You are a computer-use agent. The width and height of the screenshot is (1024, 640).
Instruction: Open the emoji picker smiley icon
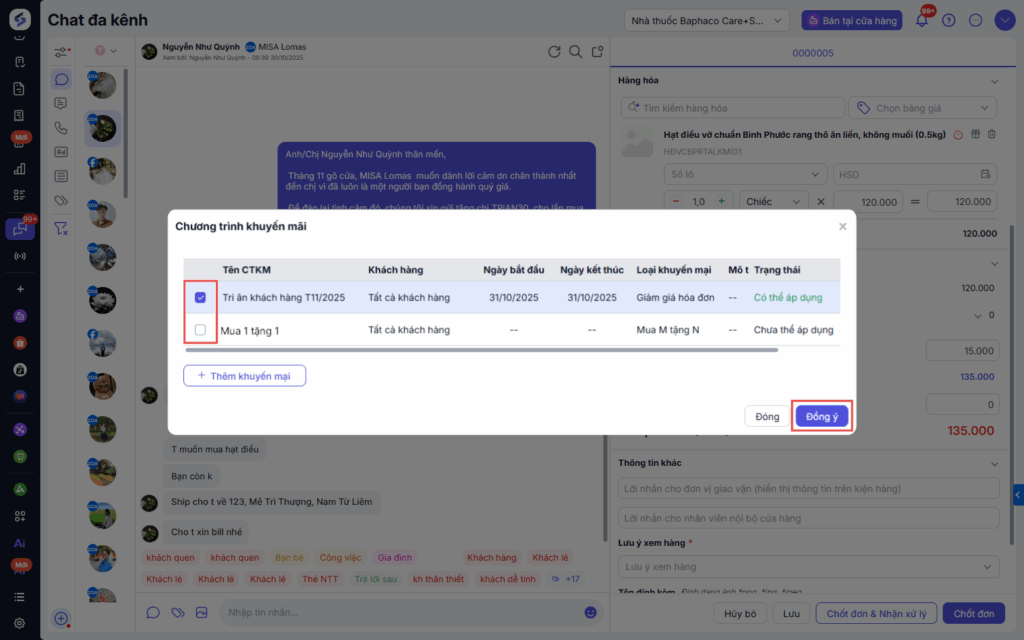(x=590, y=612)
